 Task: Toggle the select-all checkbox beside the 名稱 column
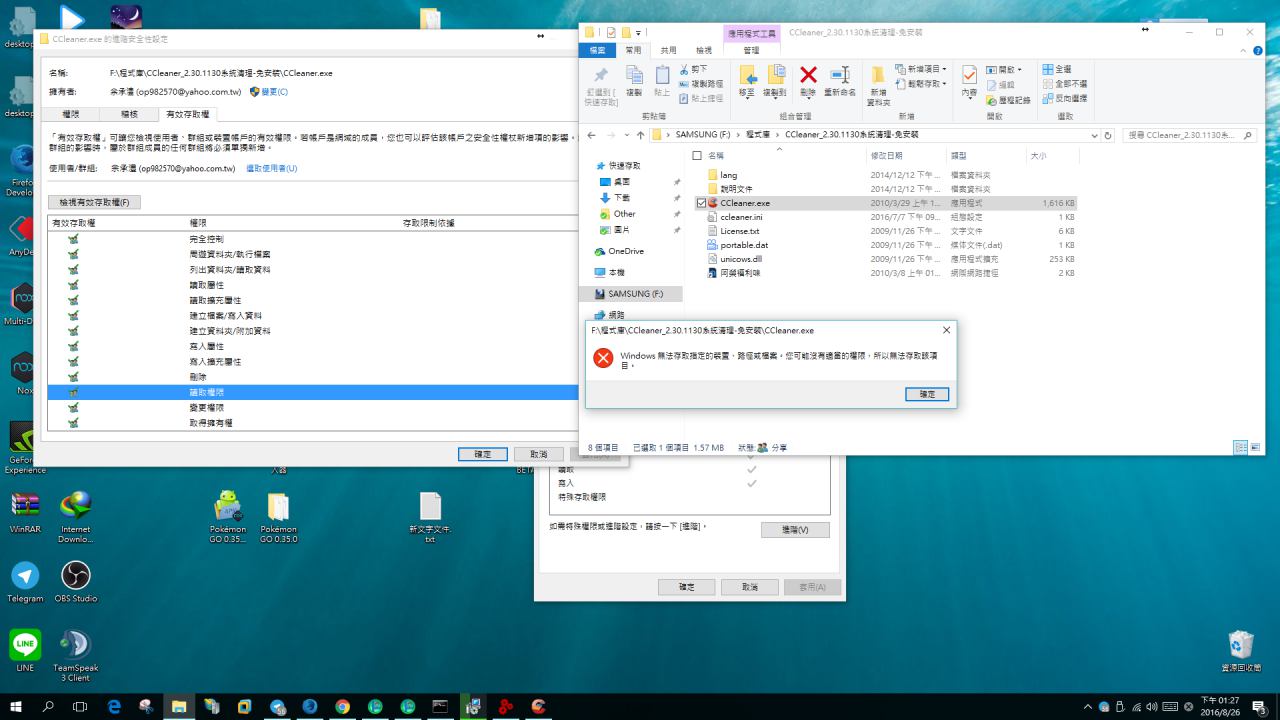tap(697, 156)
